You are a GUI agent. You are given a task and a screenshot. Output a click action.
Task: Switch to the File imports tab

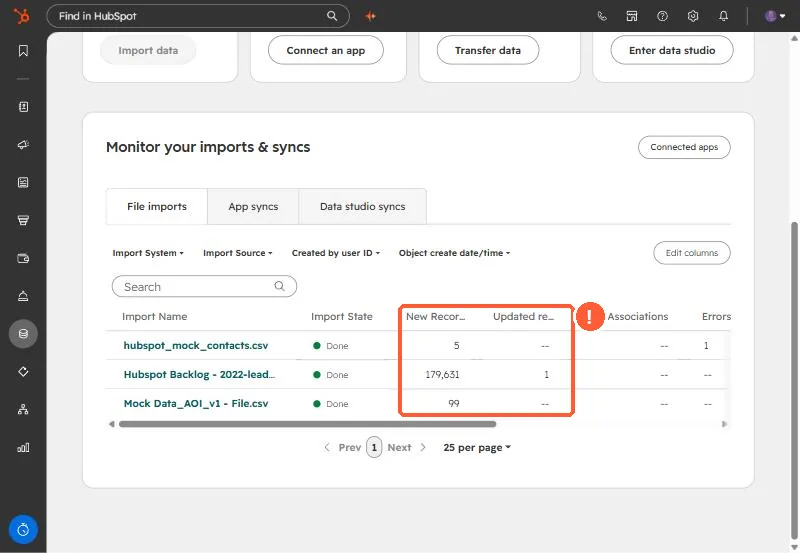[x=157, y=207]
